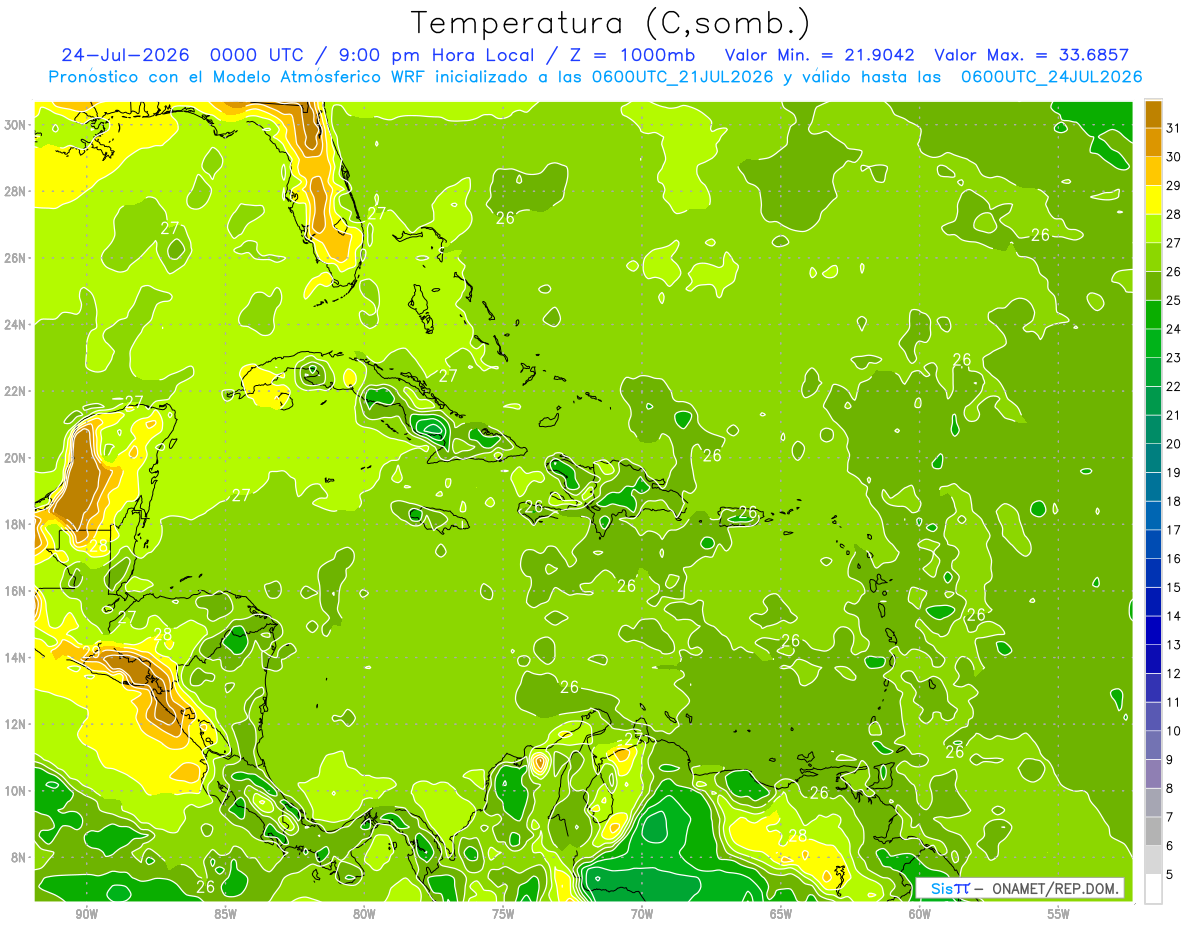Click the 12N latitude label
Image resolution: width=1200 pixels, height=927 pixels.
click(x=17, y=724)
